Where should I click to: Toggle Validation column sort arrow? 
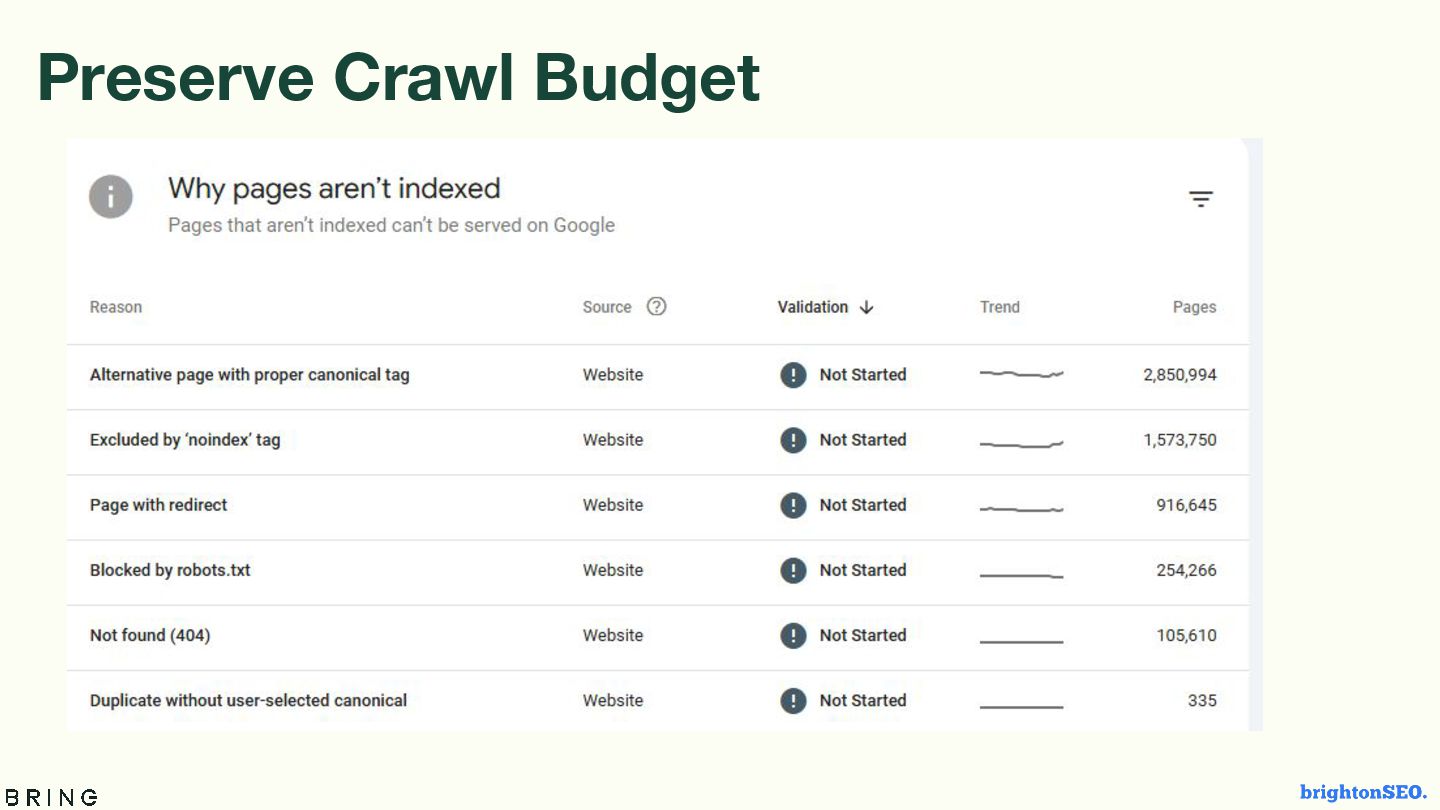pos(867,307)
